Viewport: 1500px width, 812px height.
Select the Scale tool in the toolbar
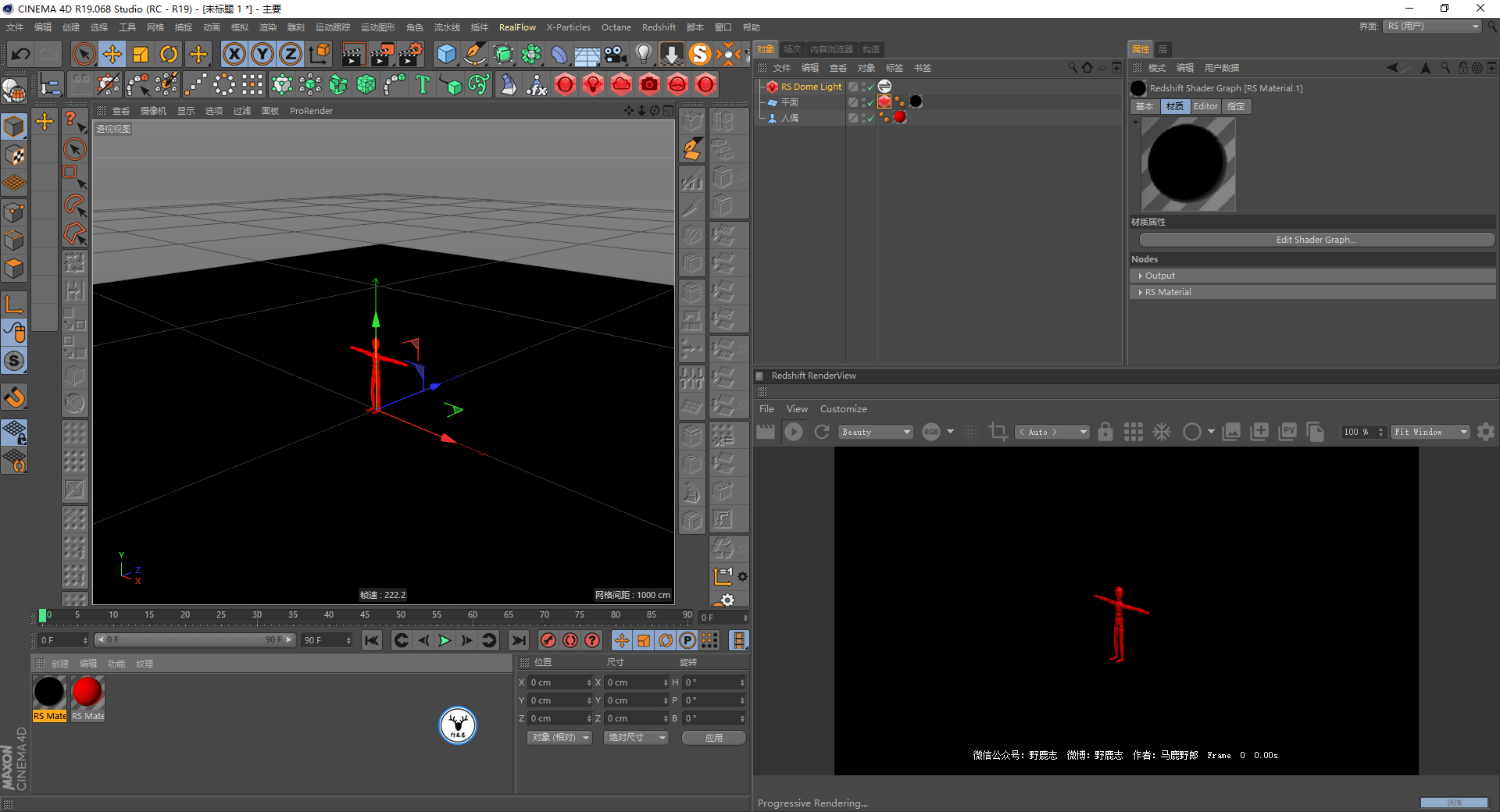[141, 54]
